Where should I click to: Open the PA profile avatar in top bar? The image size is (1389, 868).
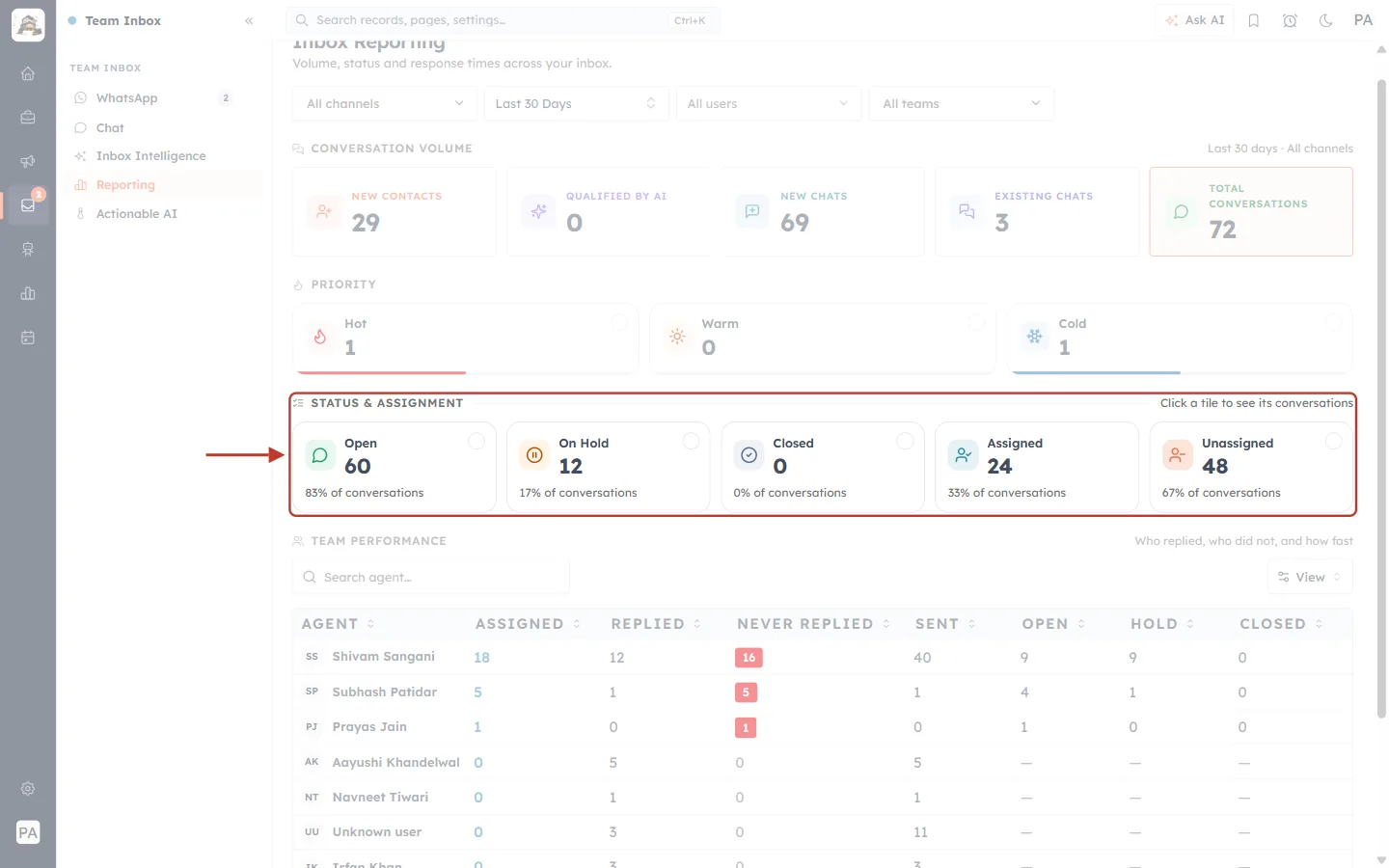[x=1363, y=20]
